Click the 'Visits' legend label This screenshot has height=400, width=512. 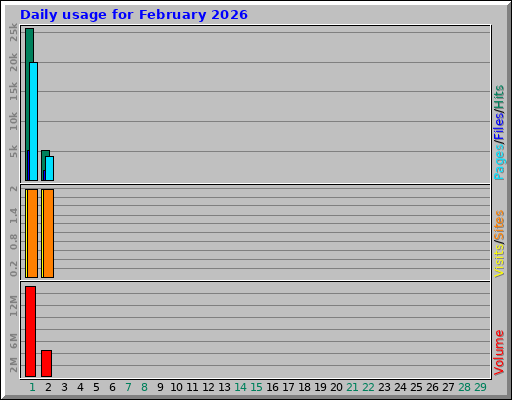[499, 260]
